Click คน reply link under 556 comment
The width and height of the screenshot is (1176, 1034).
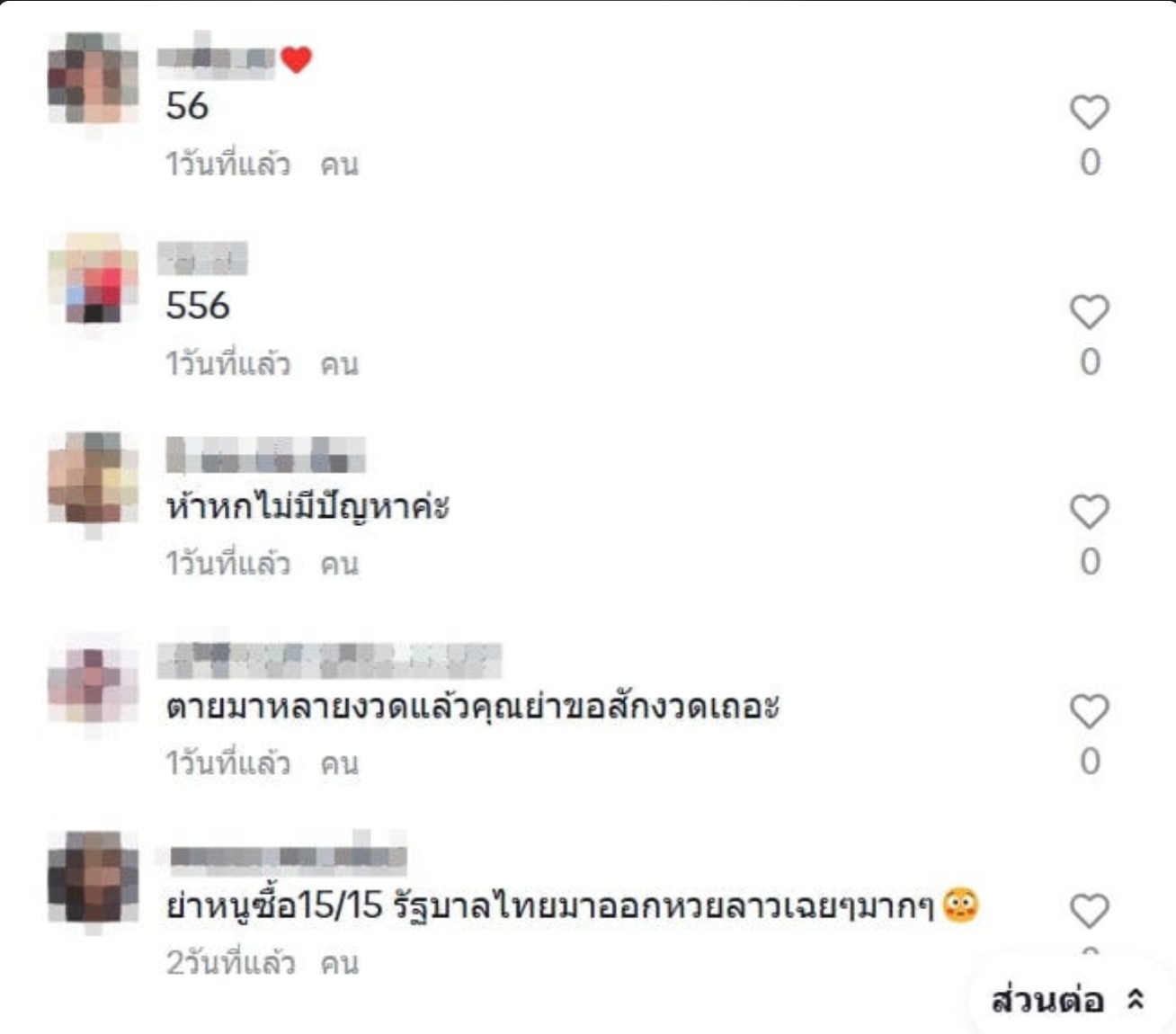(x=340, y=364)
